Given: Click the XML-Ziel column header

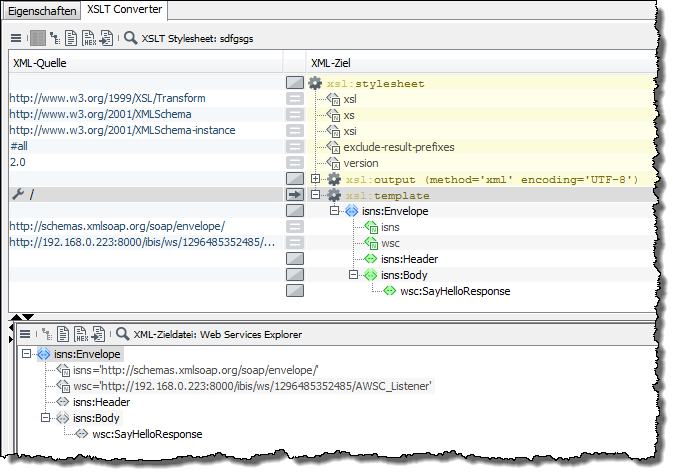Looking at the screenshot, I should [330, 63].
